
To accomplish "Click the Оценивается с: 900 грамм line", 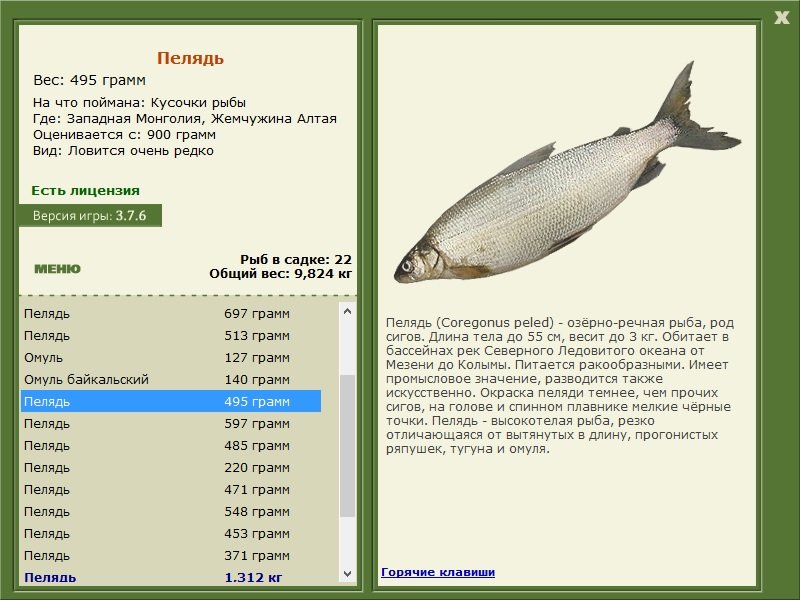I will pos(124,135).
